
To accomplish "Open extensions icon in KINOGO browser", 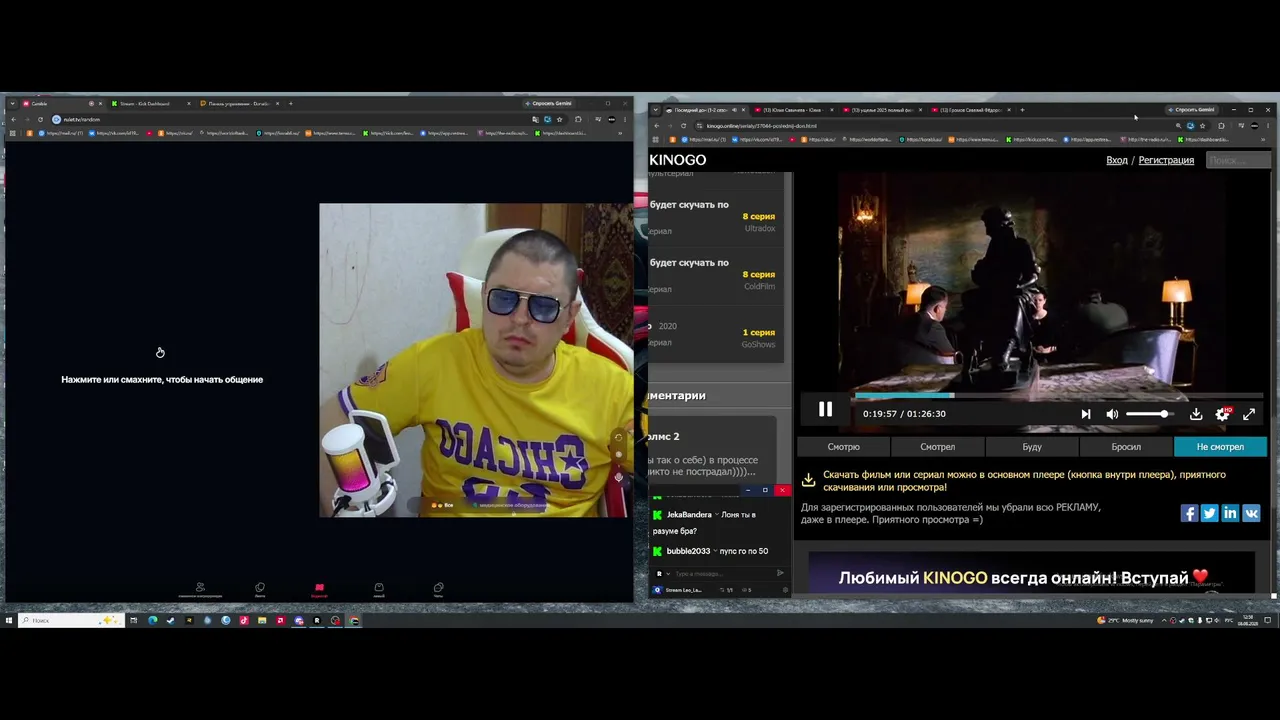I will coord(1221,126).
